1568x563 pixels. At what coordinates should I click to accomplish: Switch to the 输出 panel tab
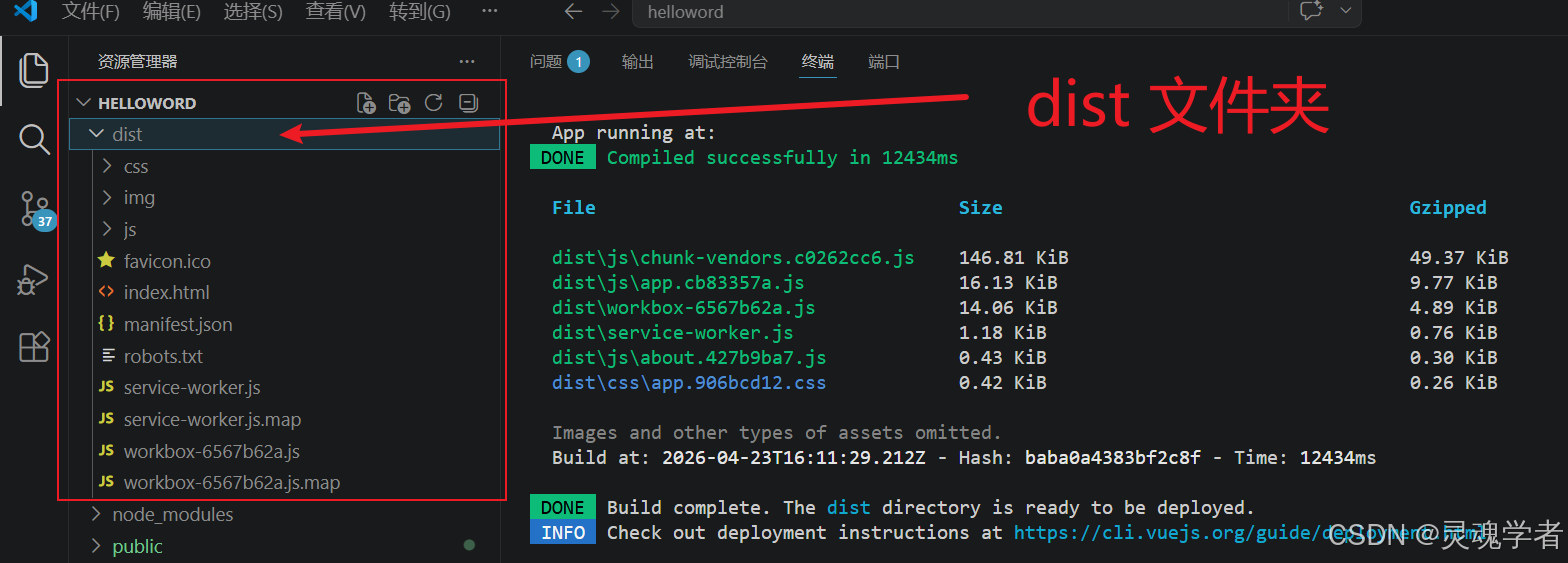637,62
